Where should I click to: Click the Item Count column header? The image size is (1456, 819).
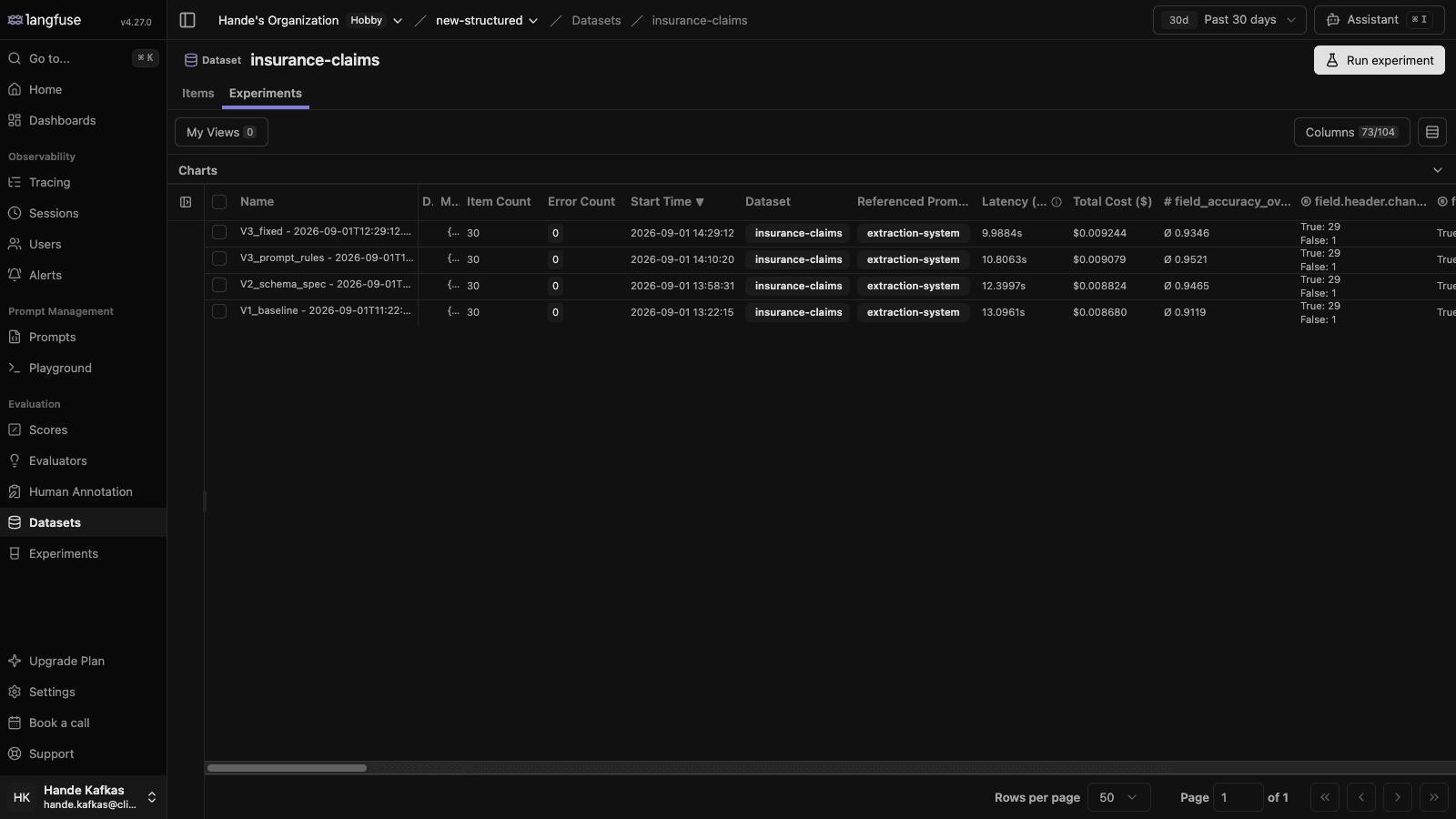coord(499,202)
